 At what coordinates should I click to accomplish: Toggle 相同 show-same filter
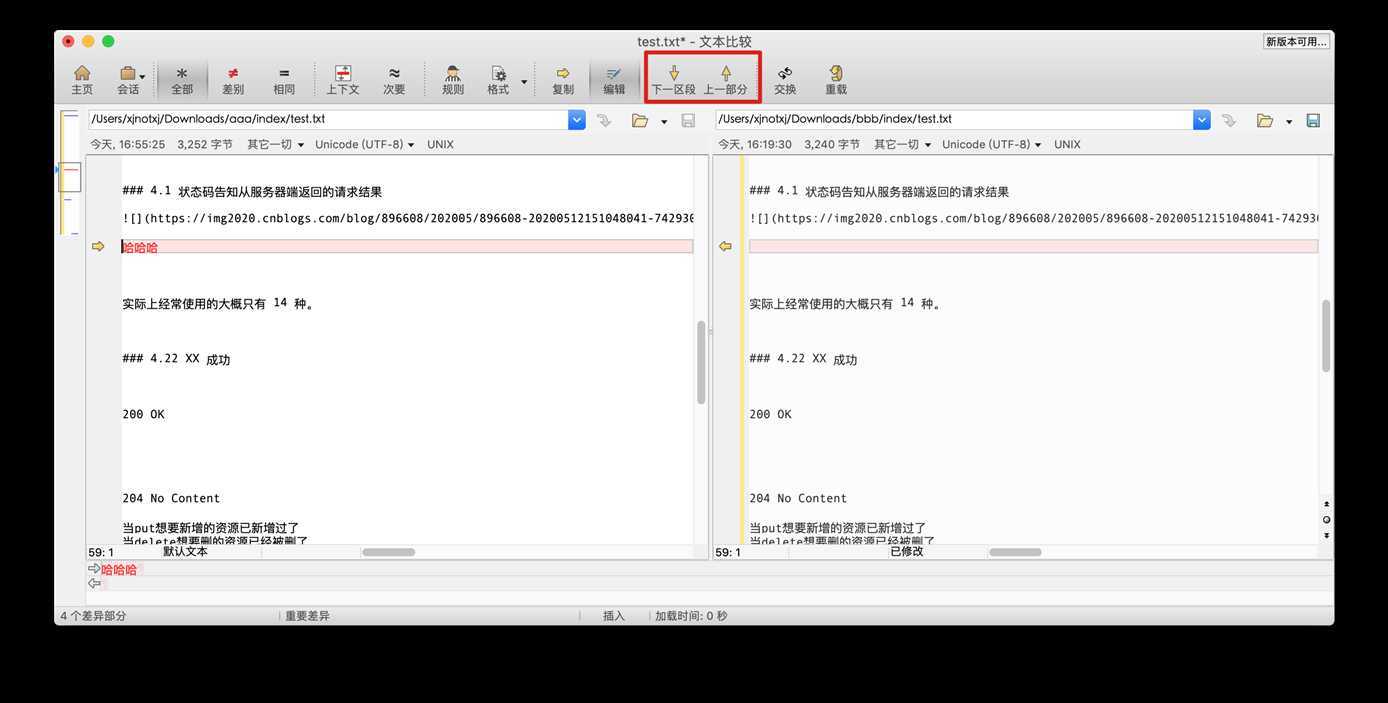pyautogui.click(x=284, y=80)
